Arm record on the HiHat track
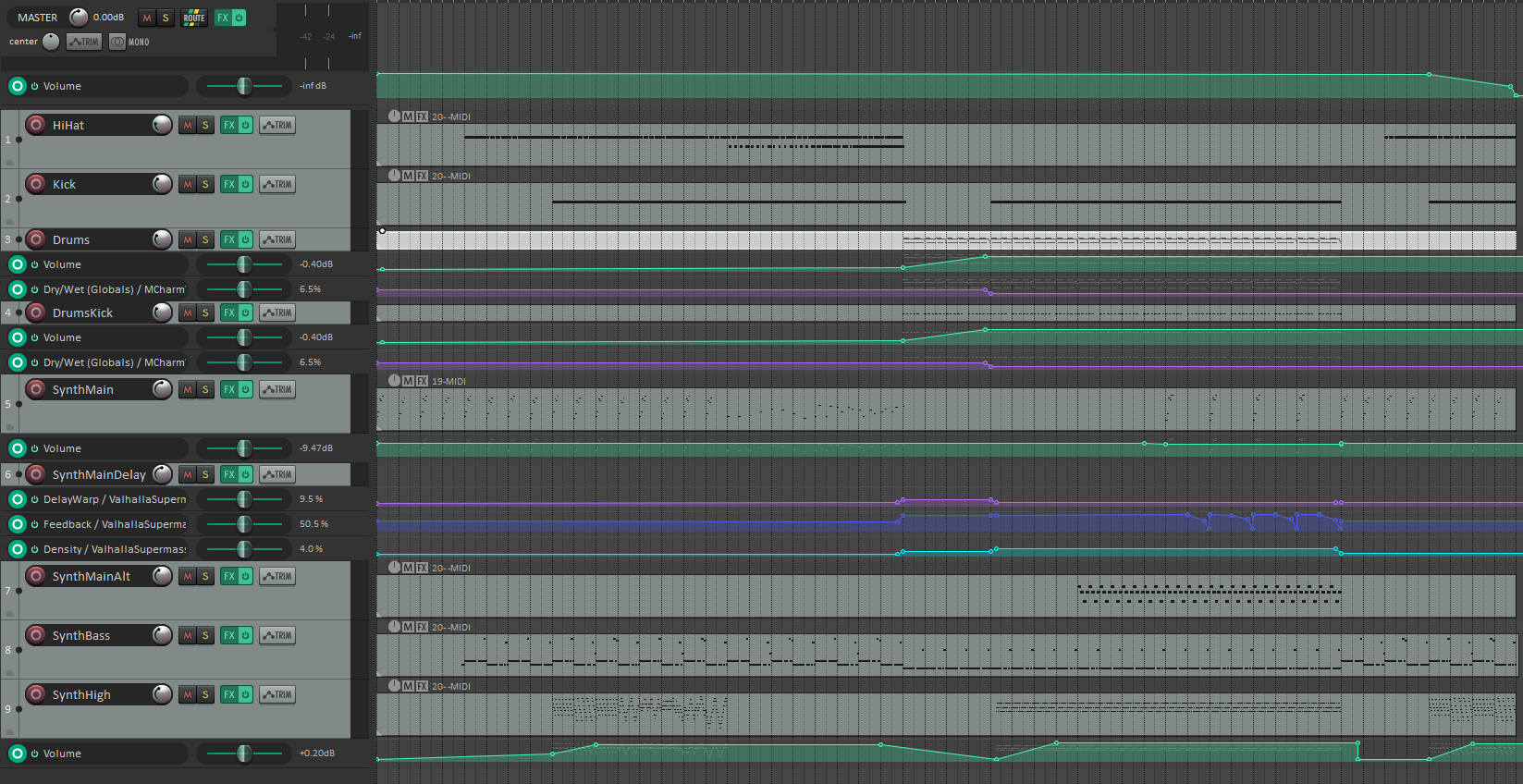 tap(36, 125)
